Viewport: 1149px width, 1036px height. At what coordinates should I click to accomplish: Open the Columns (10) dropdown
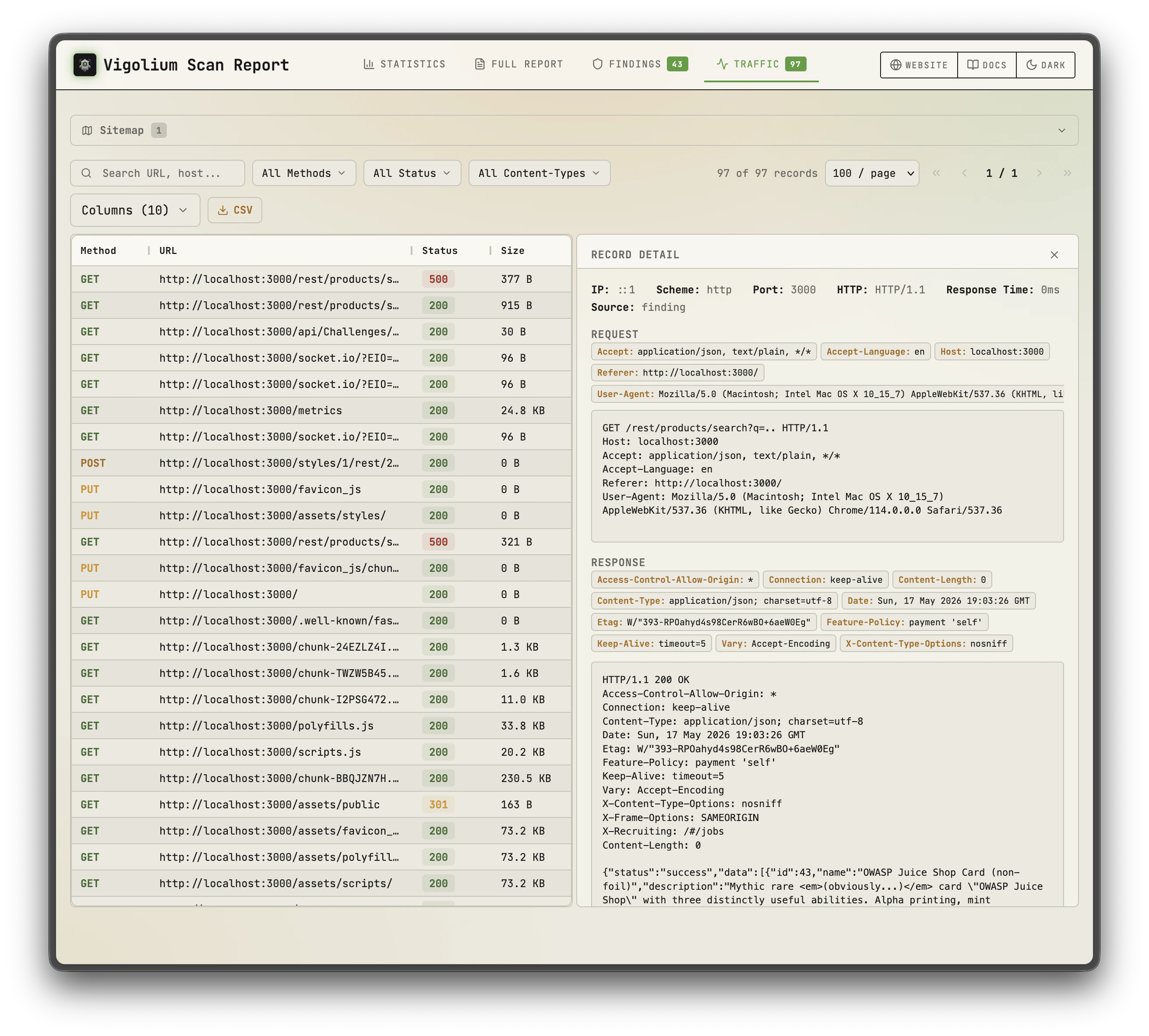tap(135, 210)
